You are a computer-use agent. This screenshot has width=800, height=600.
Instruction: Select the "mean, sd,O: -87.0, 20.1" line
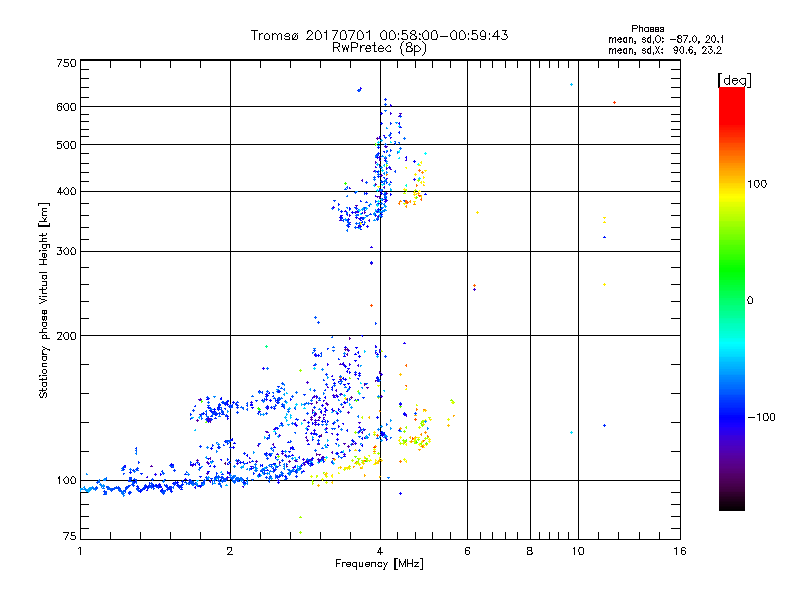click(666, 39)
